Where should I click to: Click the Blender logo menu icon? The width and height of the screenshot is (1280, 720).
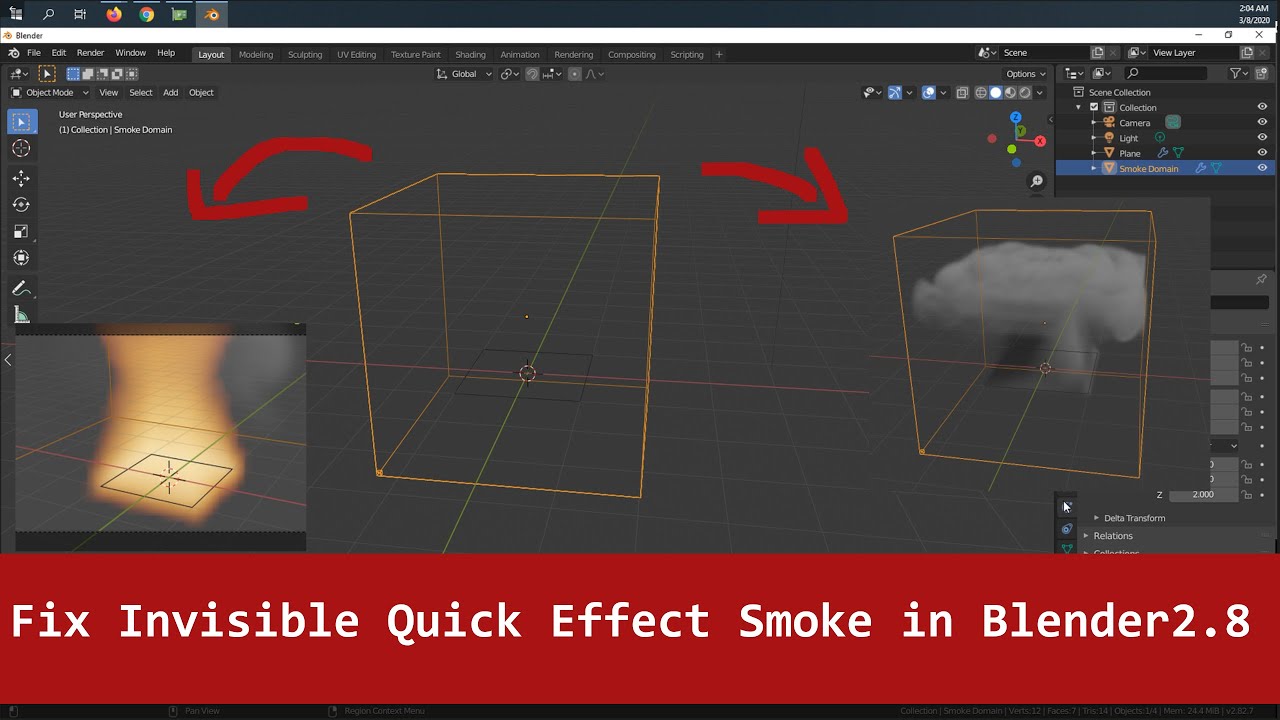(x=14, y=53)
